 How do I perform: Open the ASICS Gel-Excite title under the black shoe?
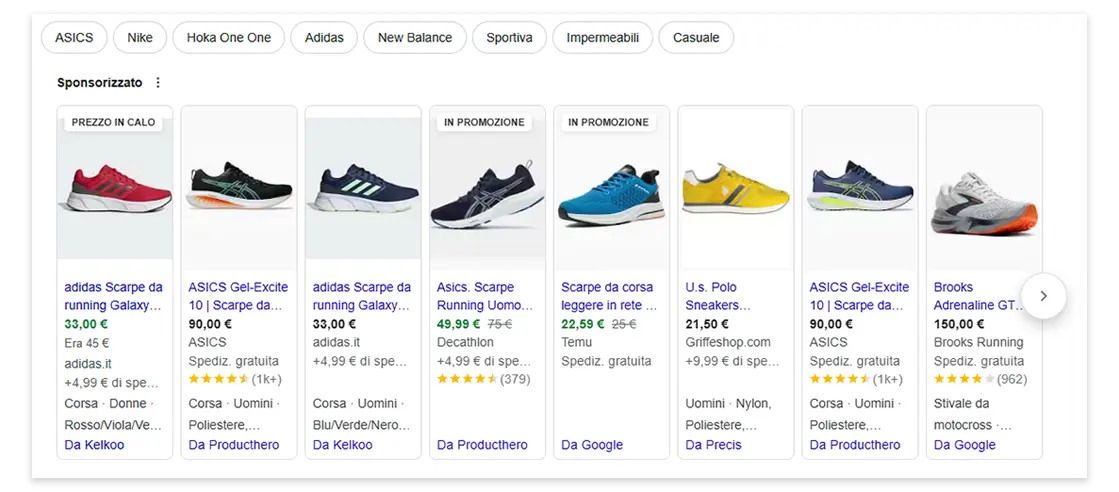click(x=238, y=296)
